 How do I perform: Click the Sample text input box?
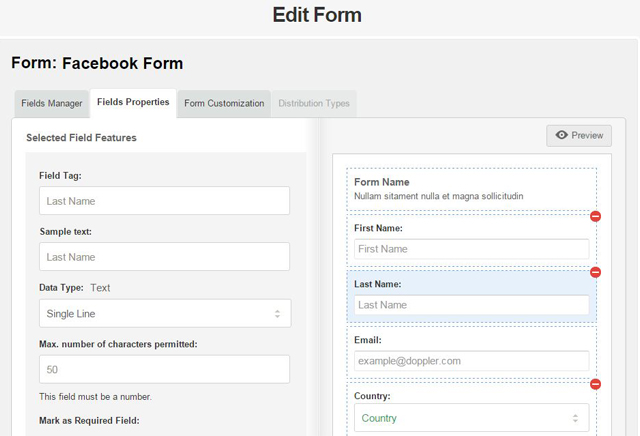164,257
